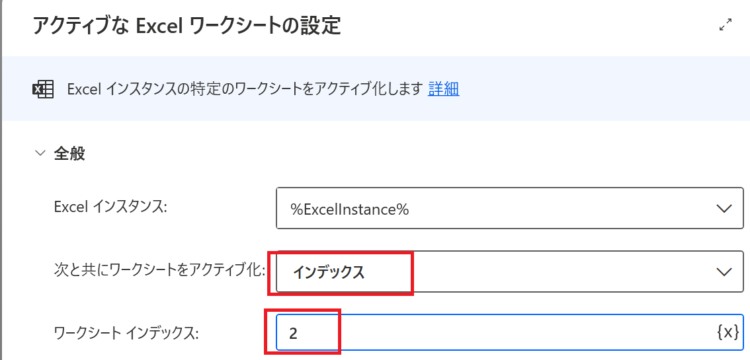Click the 全般 section heading
750x360 pixels.
[69, 154]
